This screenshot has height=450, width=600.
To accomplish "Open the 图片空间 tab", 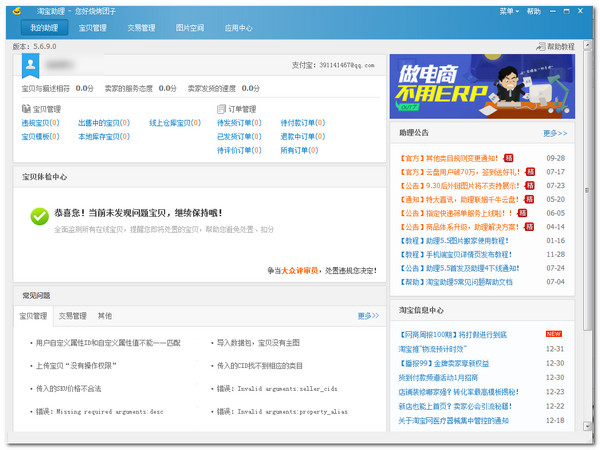I will pyautogui.click(x=190, y=28).
